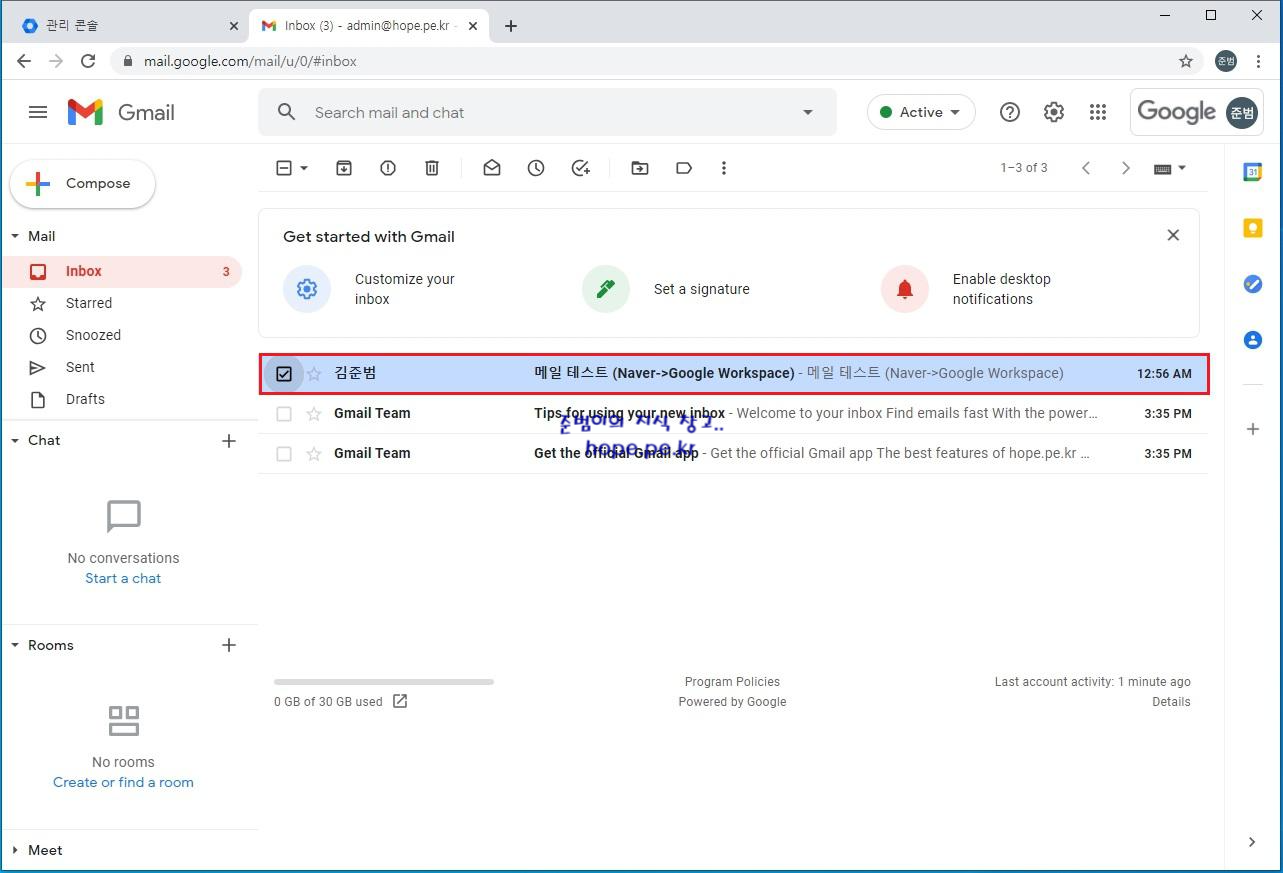Bookmark this page star in address bar
The height and width of the screenshot is (873, 1283).
[x=1186, y=61]
